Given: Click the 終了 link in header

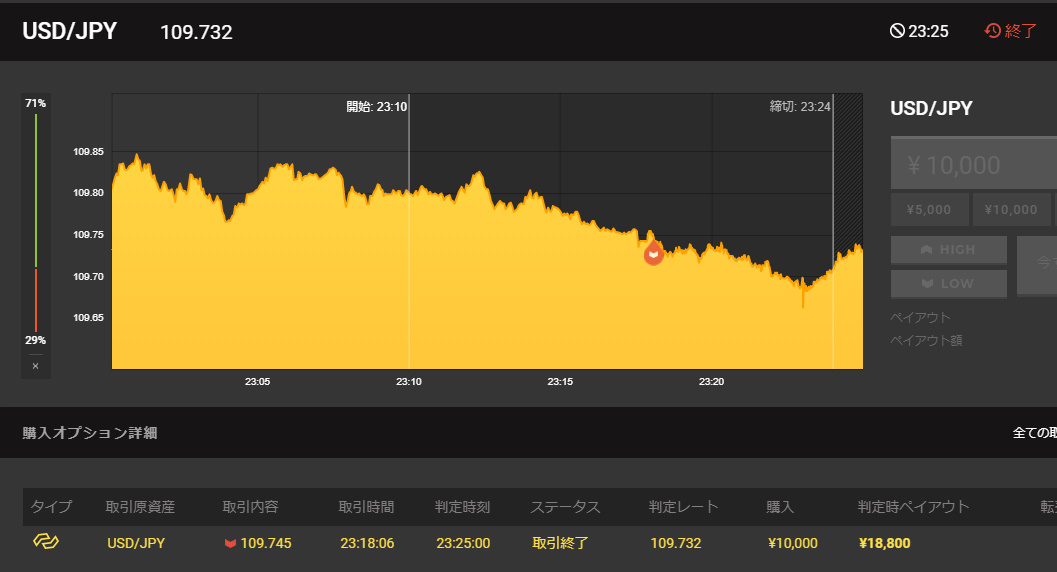Looking at the screenshot, I should 1020,31.
